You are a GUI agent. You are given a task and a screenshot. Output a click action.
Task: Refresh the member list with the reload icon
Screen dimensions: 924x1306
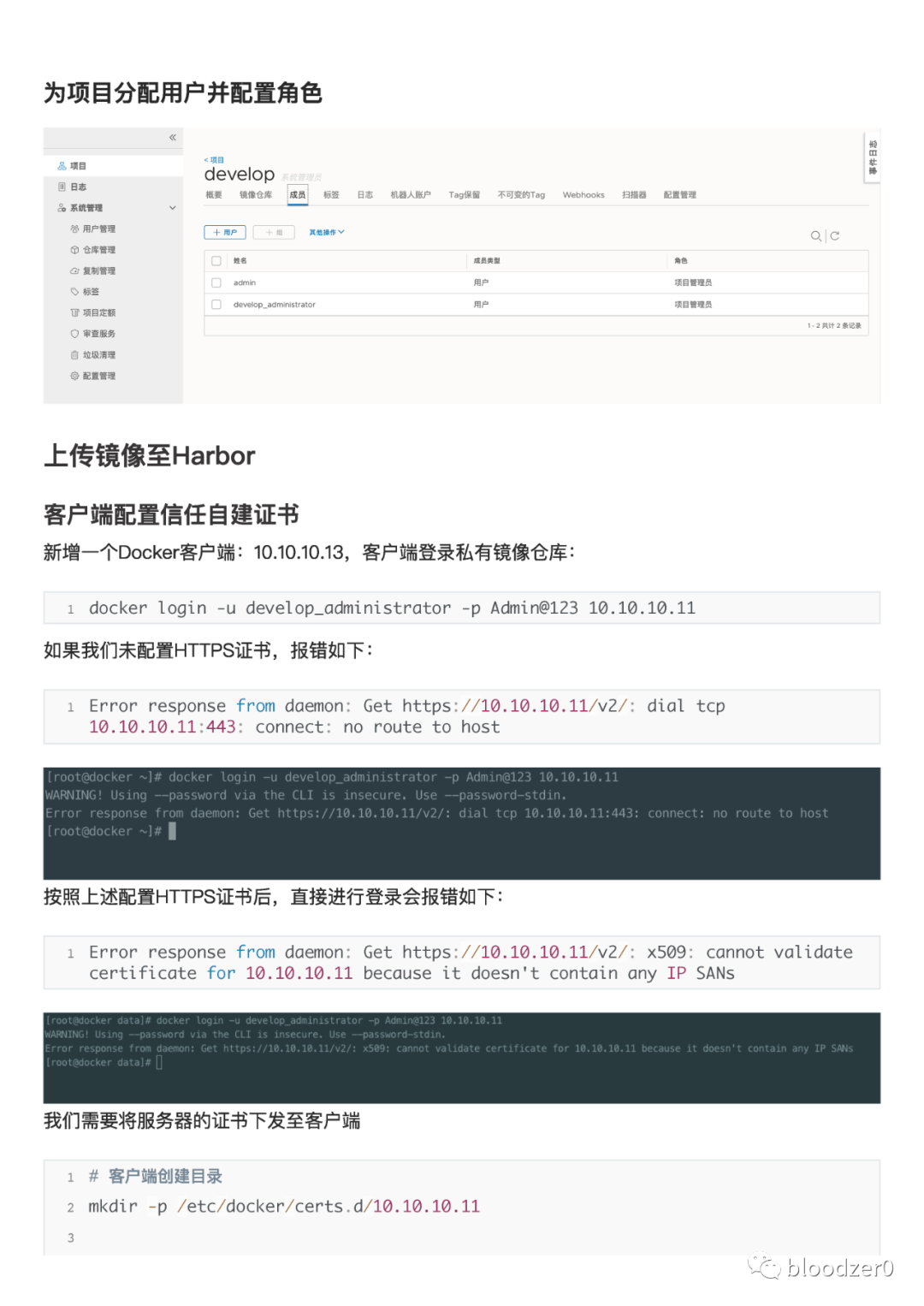click(x=835, y=235)
